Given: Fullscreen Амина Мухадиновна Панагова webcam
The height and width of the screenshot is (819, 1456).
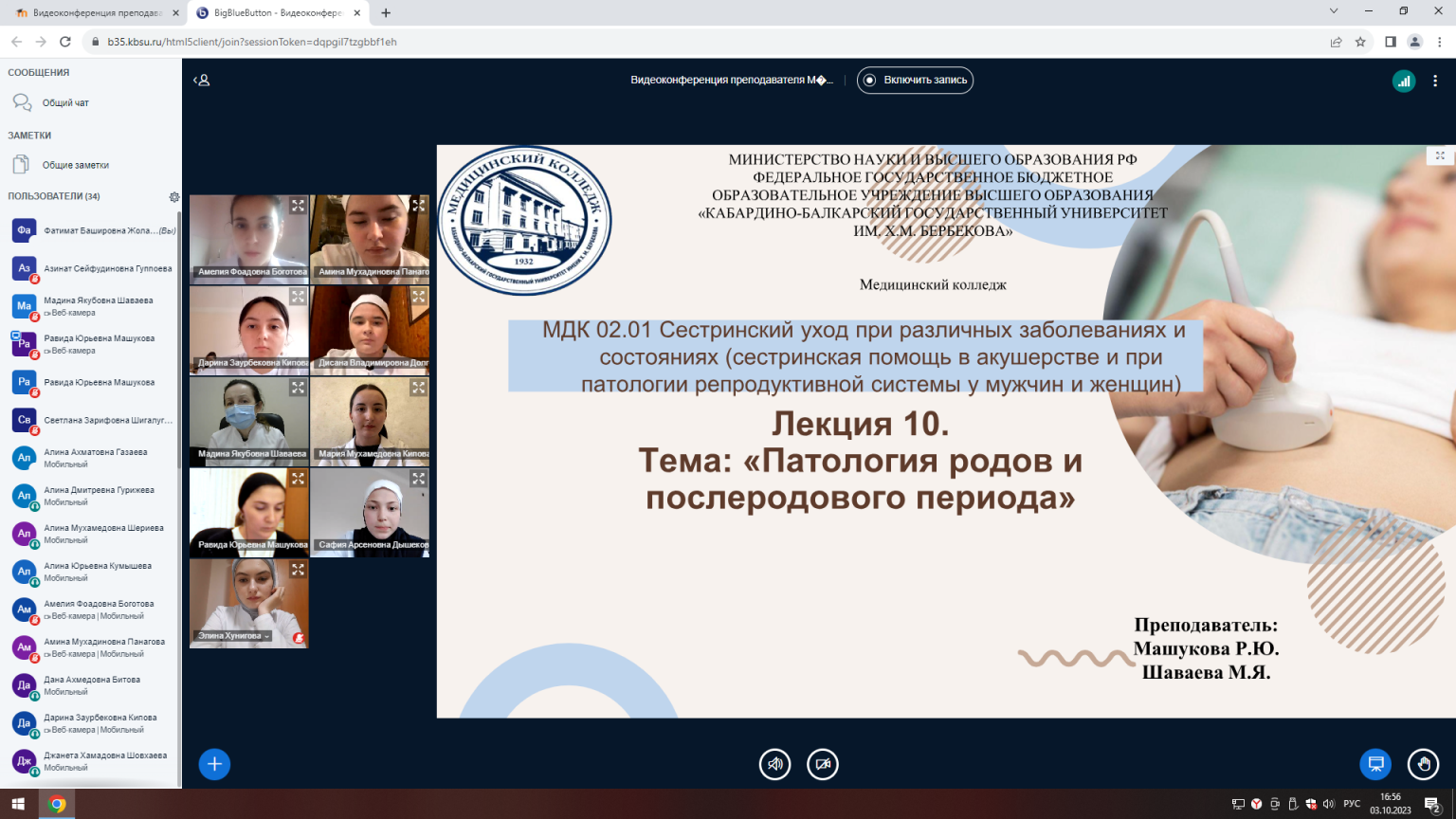Looking at the screenshot, I should click(x=419, y=206).
